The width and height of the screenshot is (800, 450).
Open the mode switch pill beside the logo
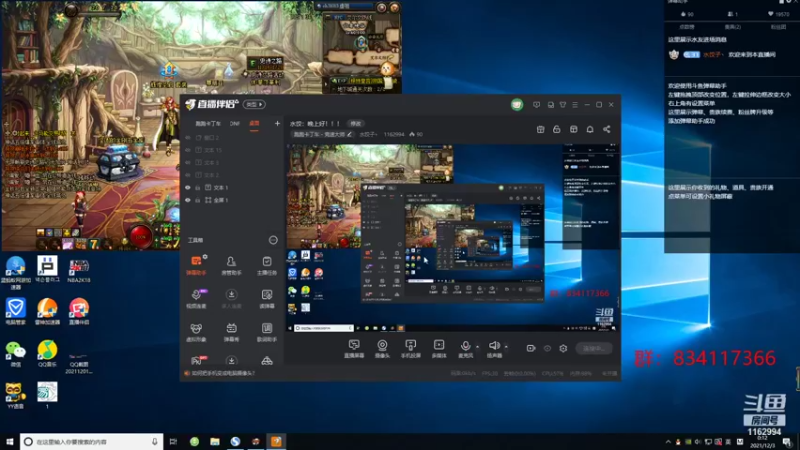[x=254, y=105]
